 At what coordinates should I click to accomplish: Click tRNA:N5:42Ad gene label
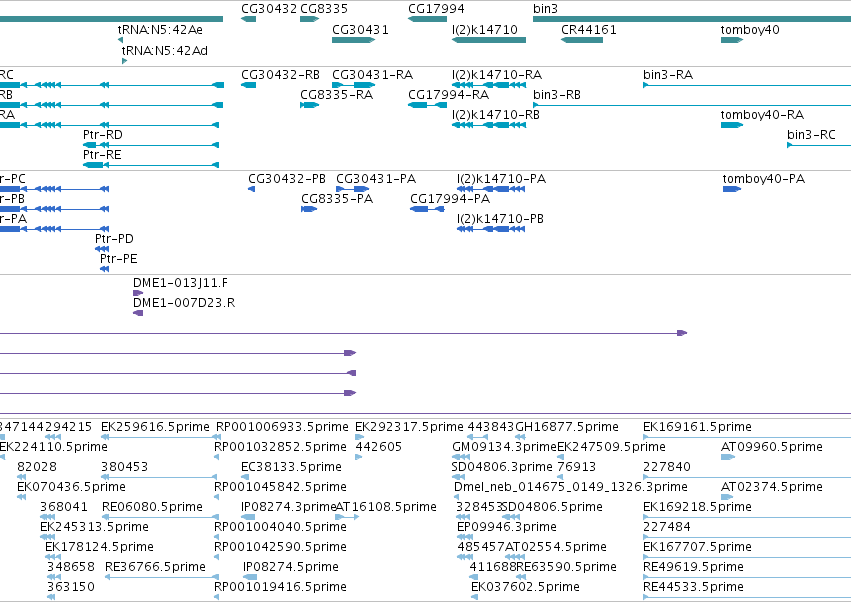[164, 51]
